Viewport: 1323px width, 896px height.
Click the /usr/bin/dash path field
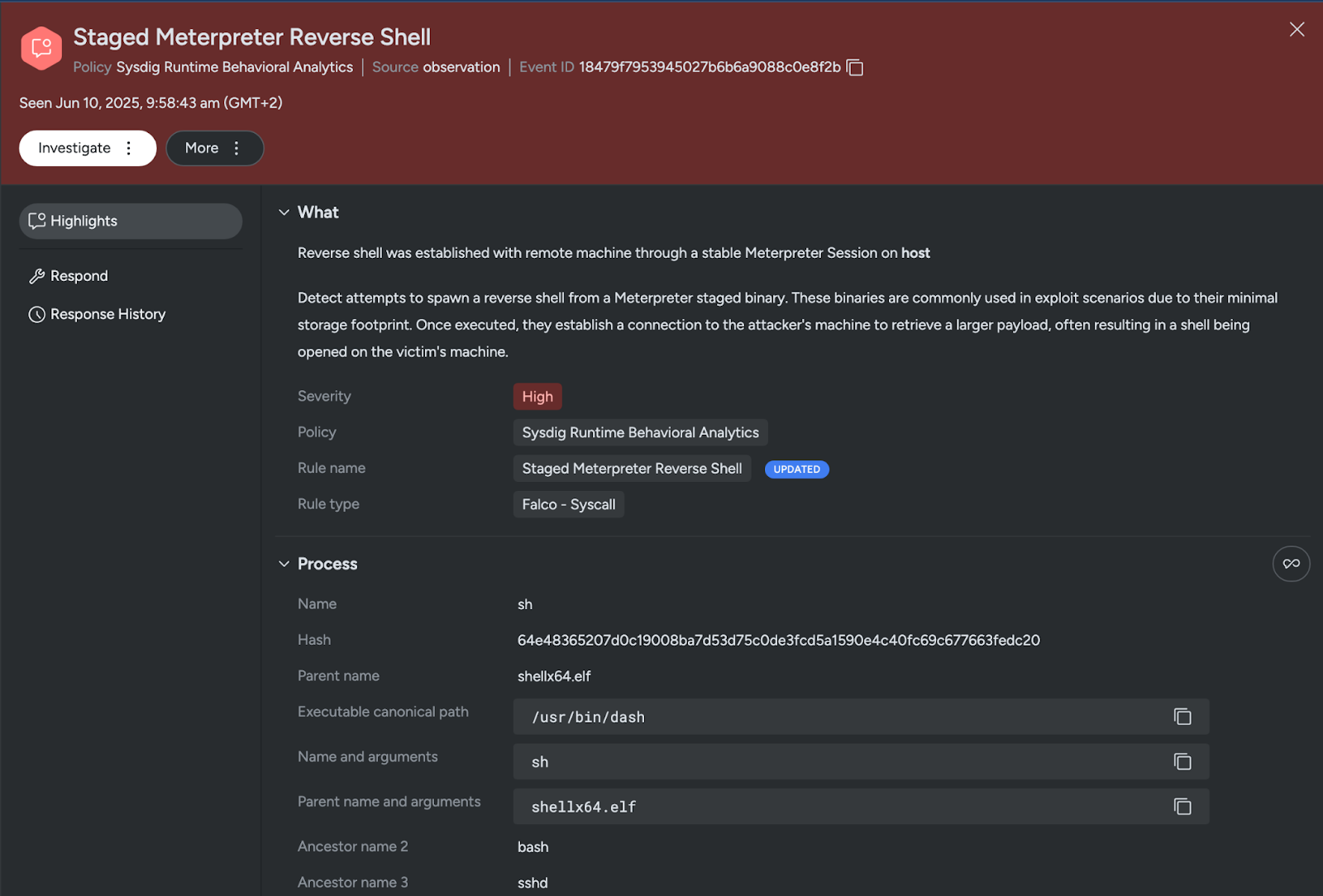point(861,717)
